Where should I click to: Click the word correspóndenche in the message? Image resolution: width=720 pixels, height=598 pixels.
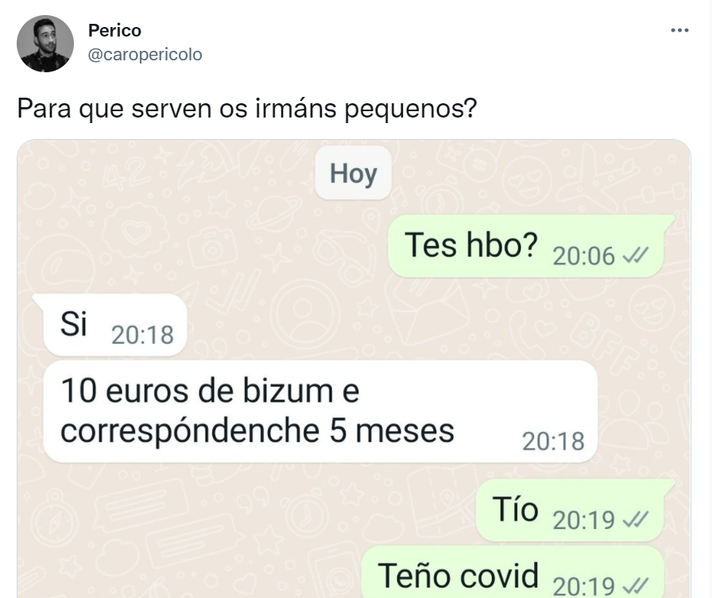[190, 432]
